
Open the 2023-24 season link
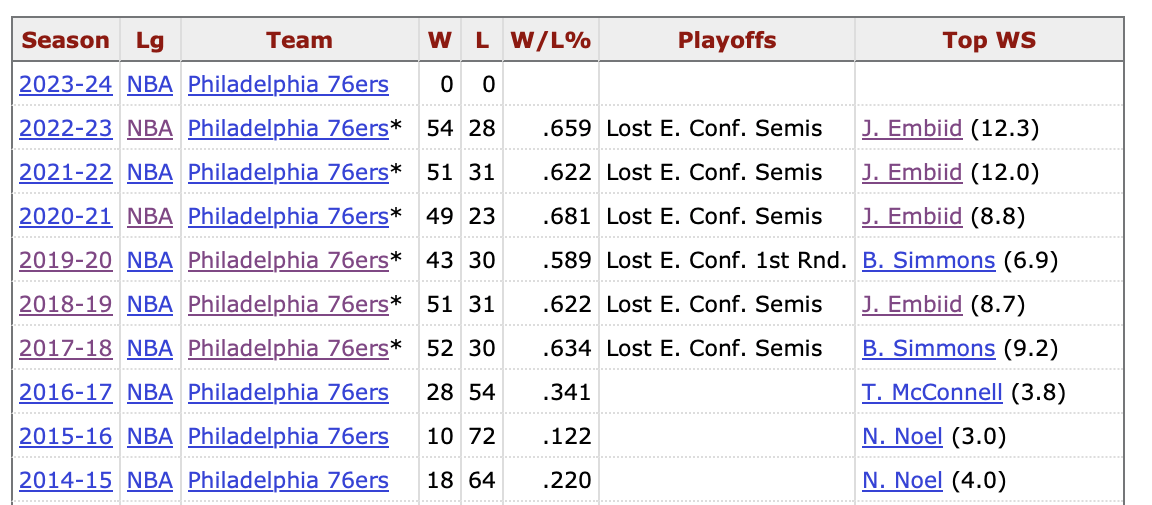point(65,85)
